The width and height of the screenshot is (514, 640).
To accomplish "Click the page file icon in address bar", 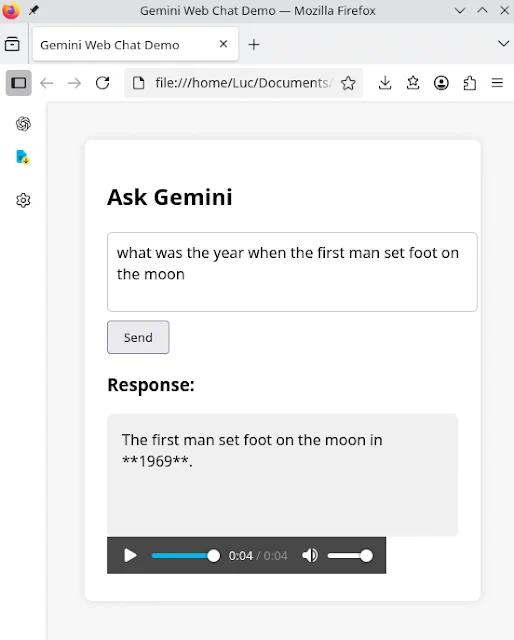I will [x=139, y=83].
